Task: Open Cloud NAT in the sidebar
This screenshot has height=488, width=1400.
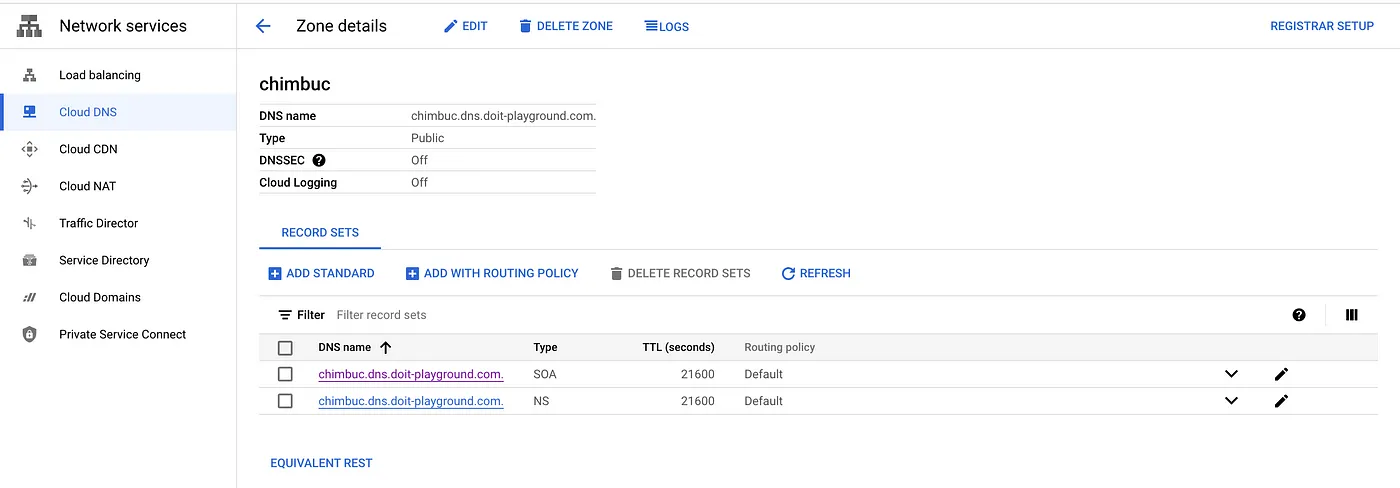Action: point(118,186)
